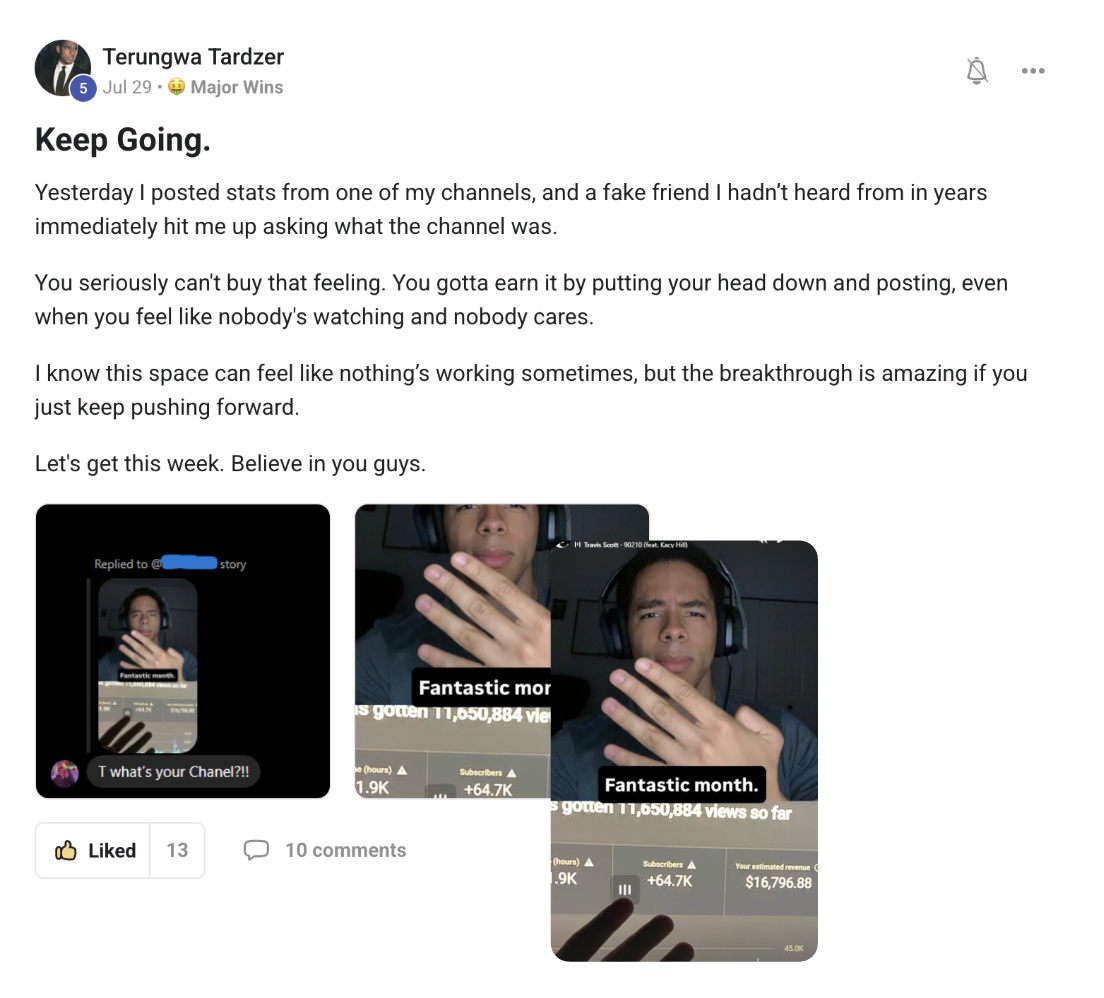Click the small profile picture in story reply
Screen dimensions: 1104x998
[65, 773]
